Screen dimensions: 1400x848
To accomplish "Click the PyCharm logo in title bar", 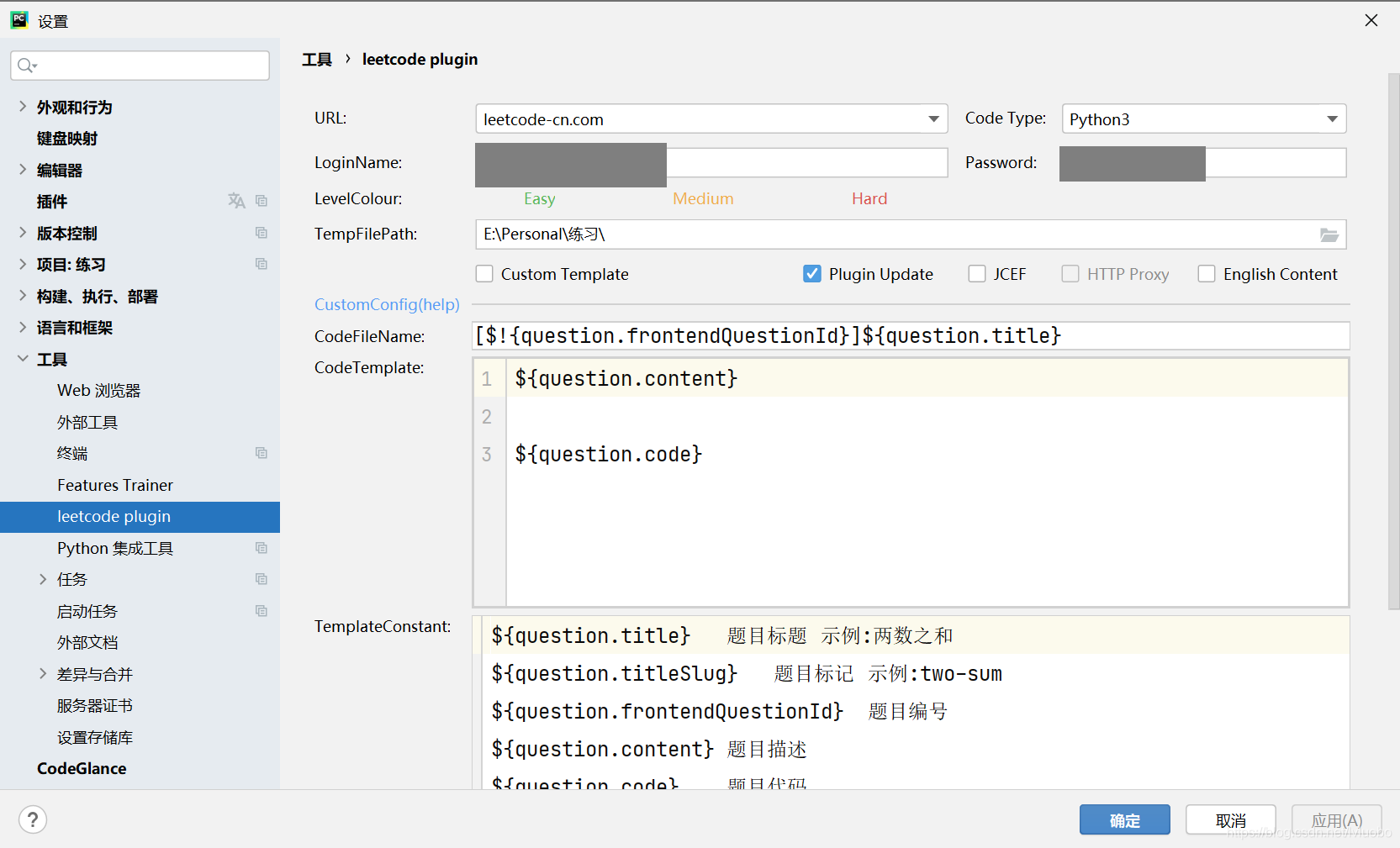I will (18, 20).
